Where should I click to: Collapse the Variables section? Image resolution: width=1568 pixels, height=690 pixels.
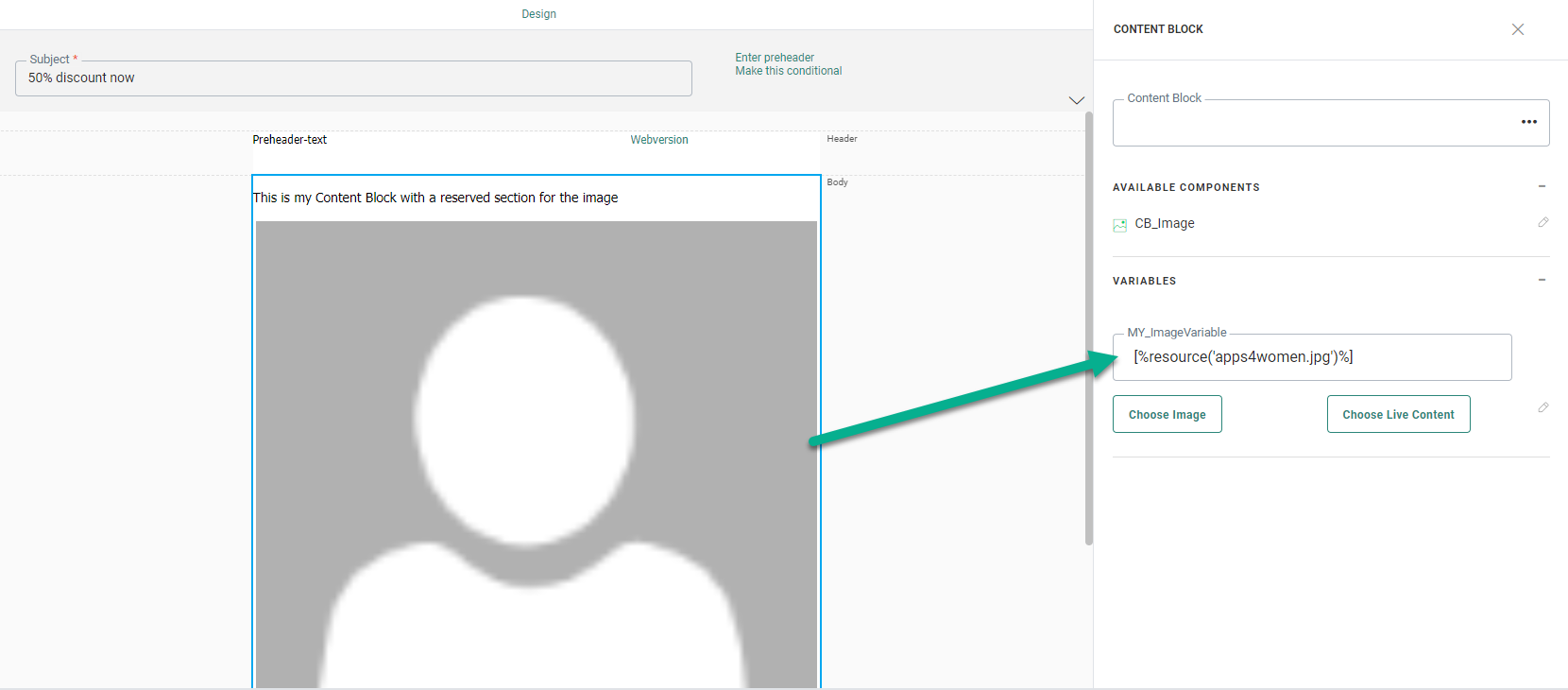click(1542, 281)
